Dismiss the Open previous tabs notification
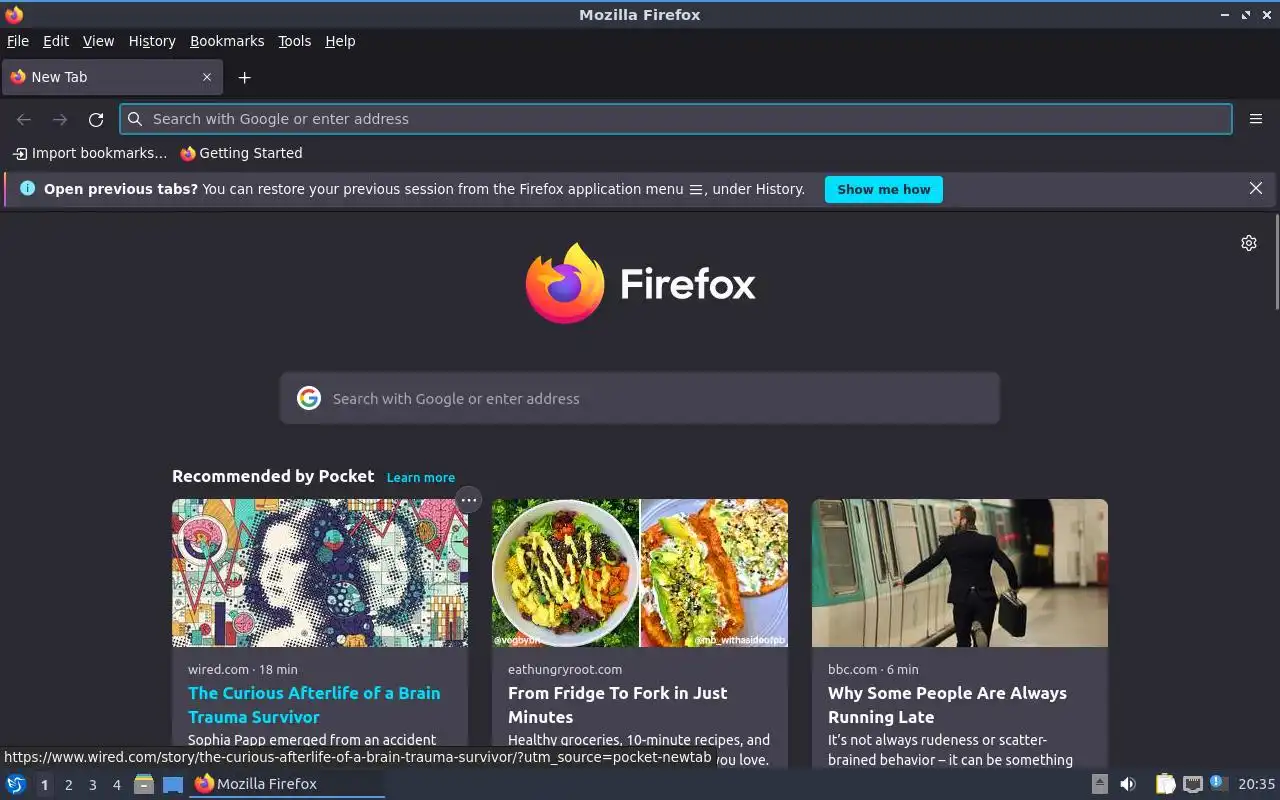1280x800 pixels. click(x=1256, y=189)
